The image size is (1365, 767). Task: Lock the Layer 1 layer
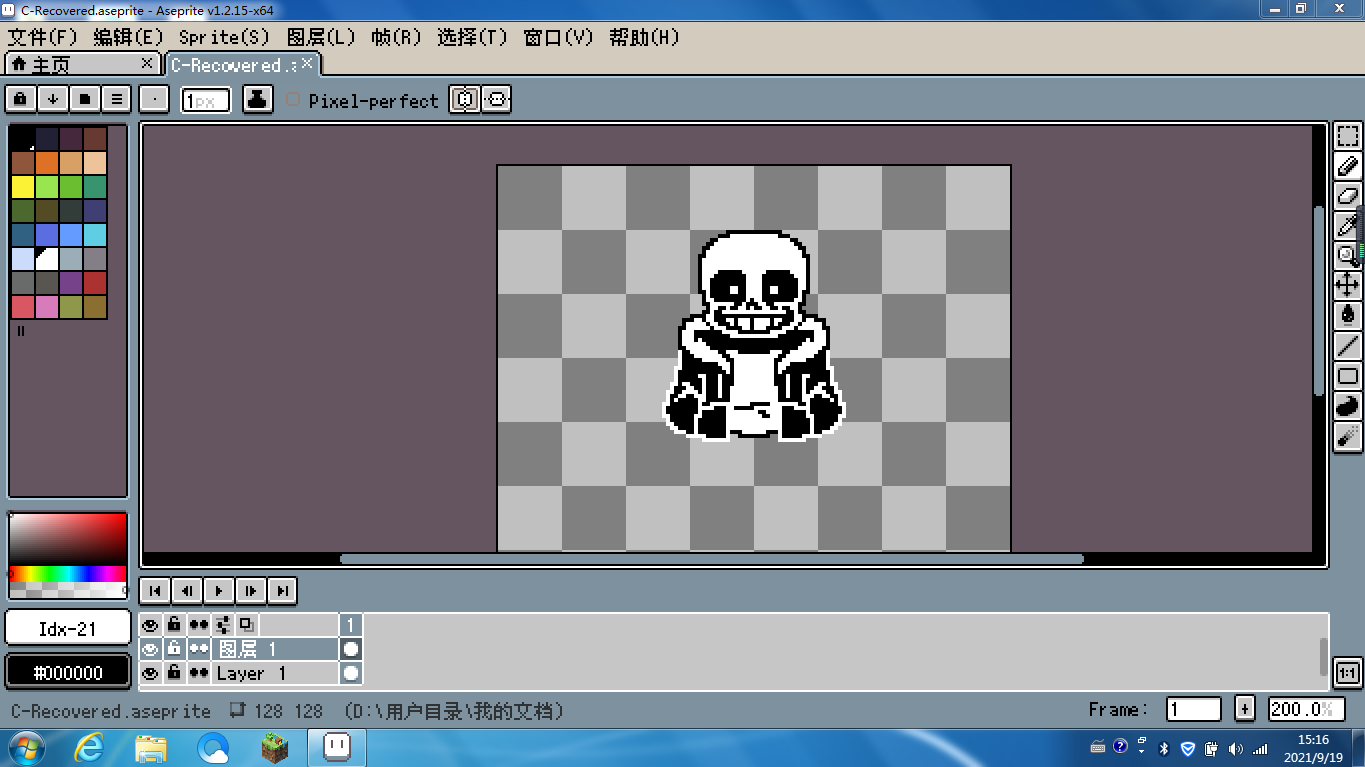tap(174, 673)
